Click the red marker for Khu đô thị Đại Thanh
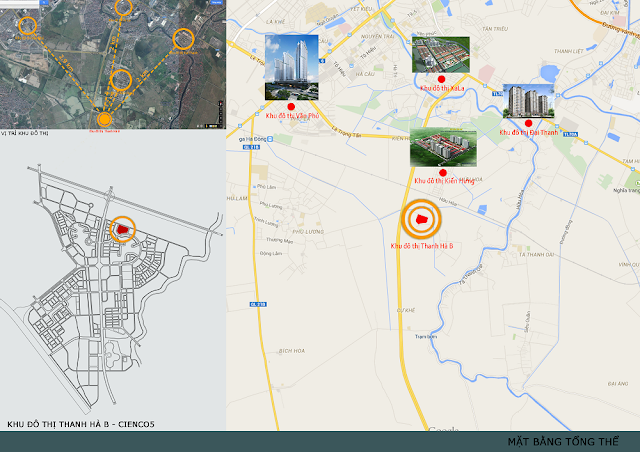The width and height of the screenshot is (640, 452). point(529,123)
